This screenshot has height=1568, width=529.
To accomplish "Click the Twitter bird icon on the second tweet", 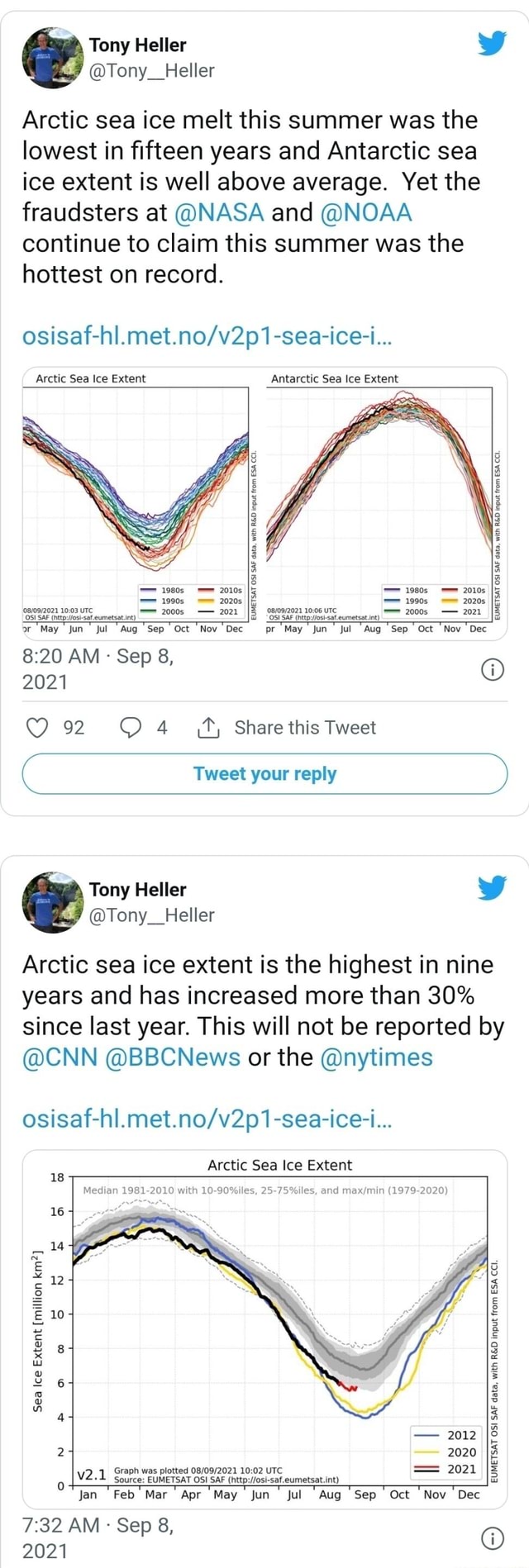I will (x=493, y=888).
